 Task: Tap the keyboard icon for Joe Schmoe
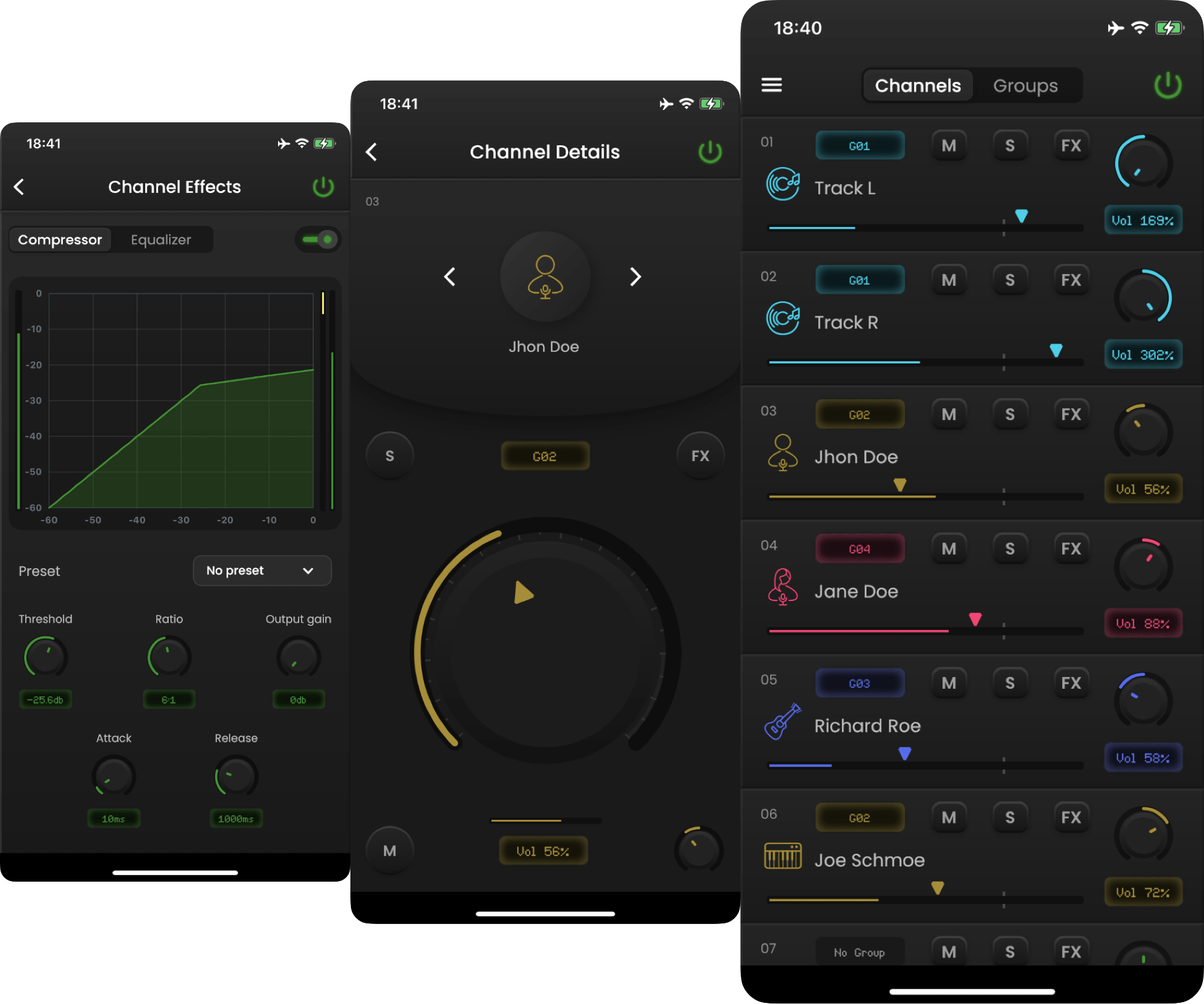[782, 856]
